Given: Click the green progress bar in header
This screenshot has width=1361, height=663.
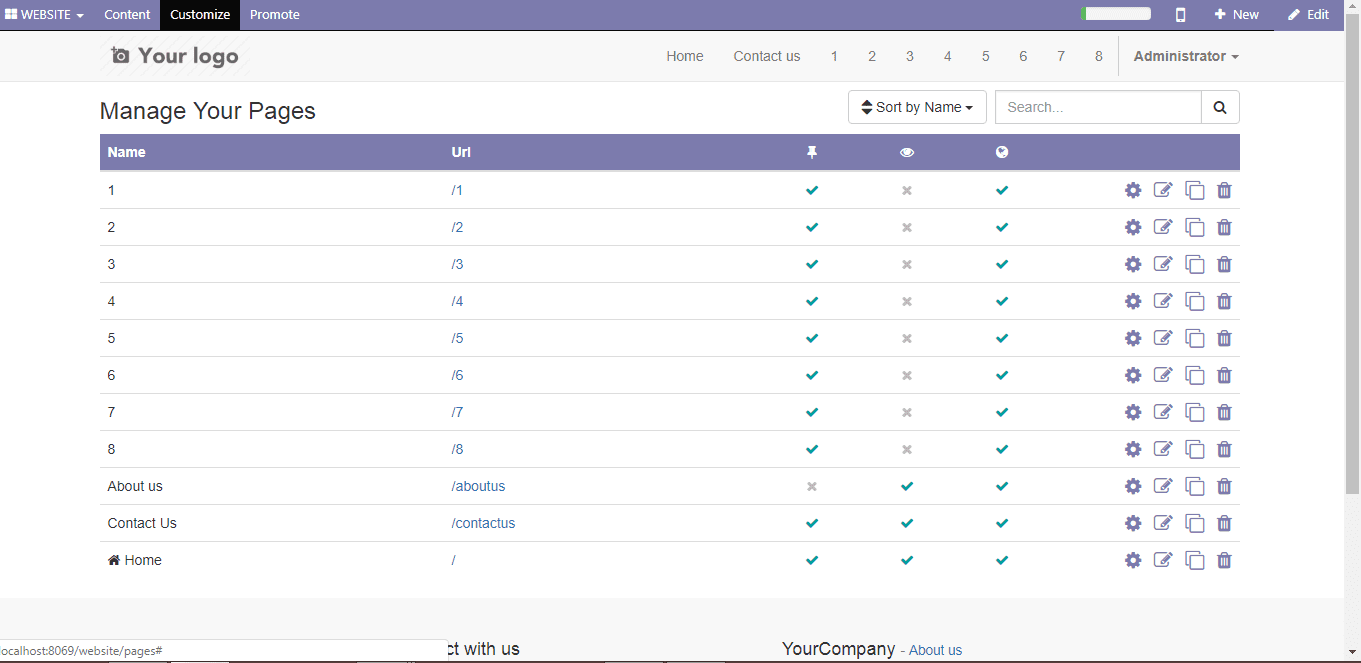Looking at the screenshot, I should click(1116, 14).
